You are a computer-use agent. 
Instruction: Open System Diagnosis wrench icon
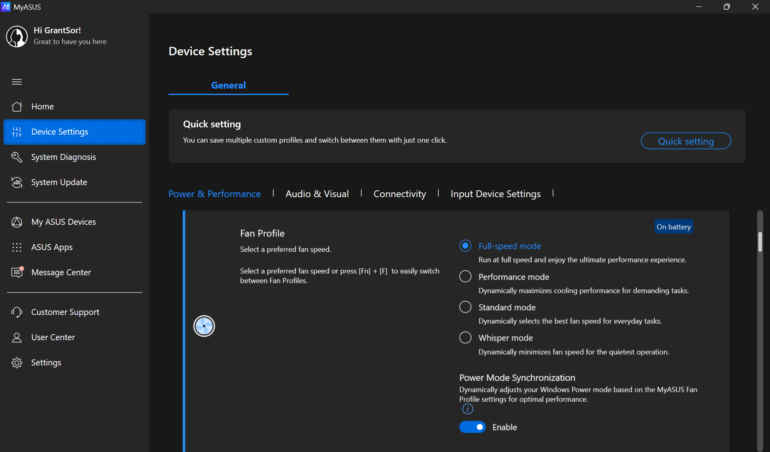coord(17,157)
